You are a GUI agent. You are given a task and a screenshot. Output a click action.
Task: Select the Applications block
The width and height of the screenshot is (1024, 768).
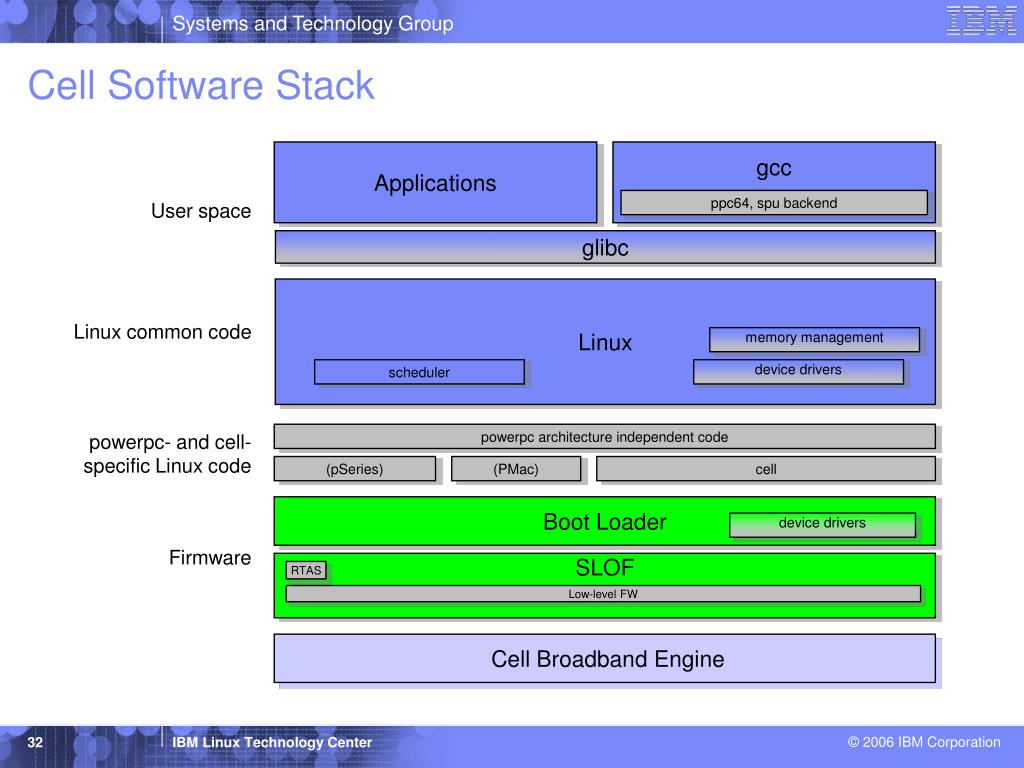[435, 183]
